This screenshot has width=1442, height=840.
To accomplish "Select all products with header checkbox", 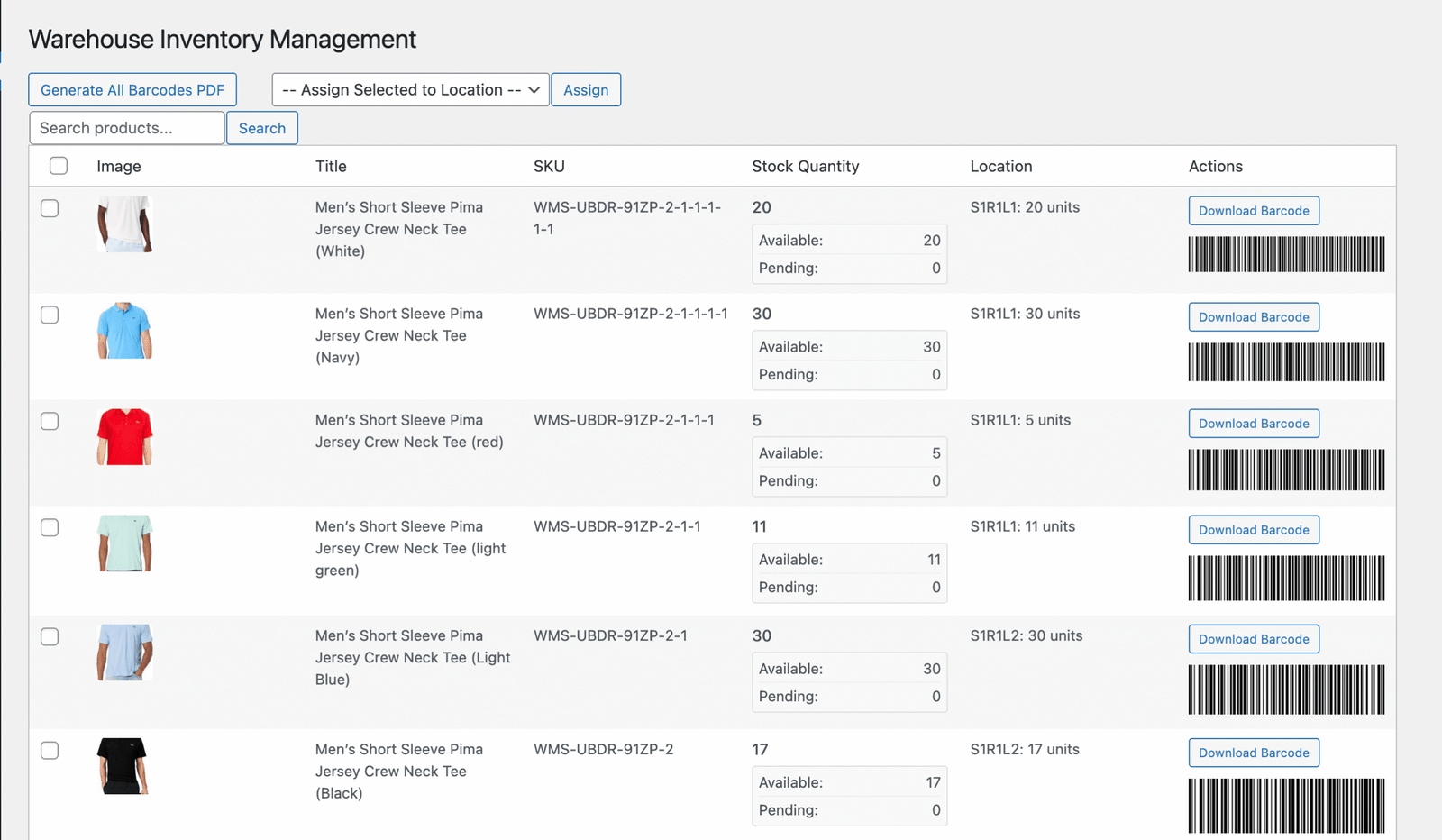I will [59, 166].
